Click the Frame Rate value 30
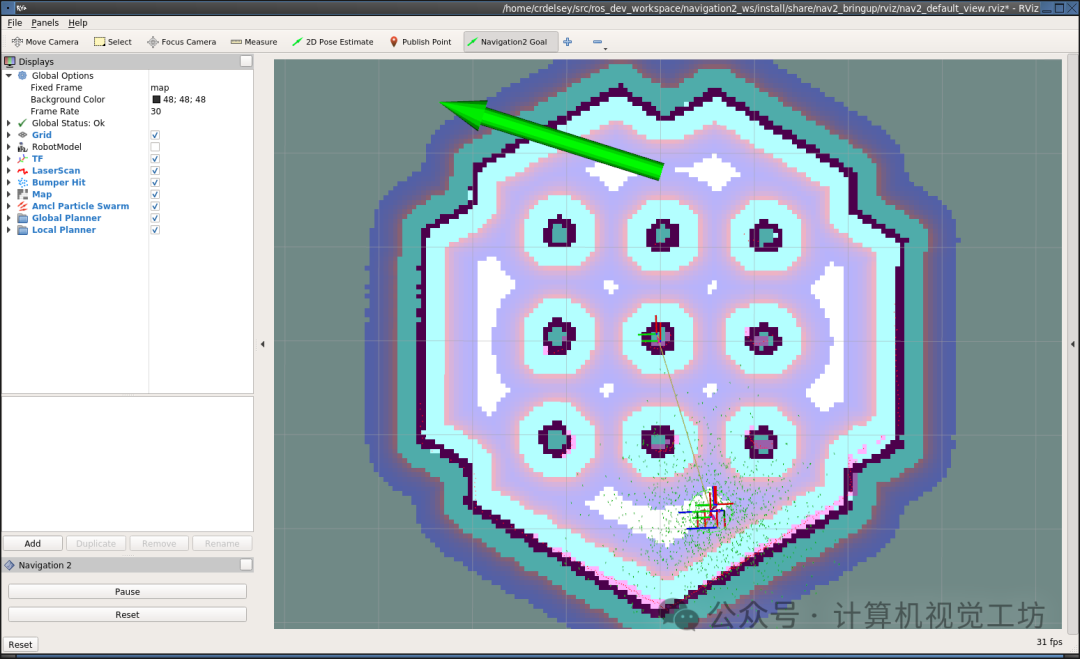This screenshot has width=1080, height=659. tap(156, 112)
